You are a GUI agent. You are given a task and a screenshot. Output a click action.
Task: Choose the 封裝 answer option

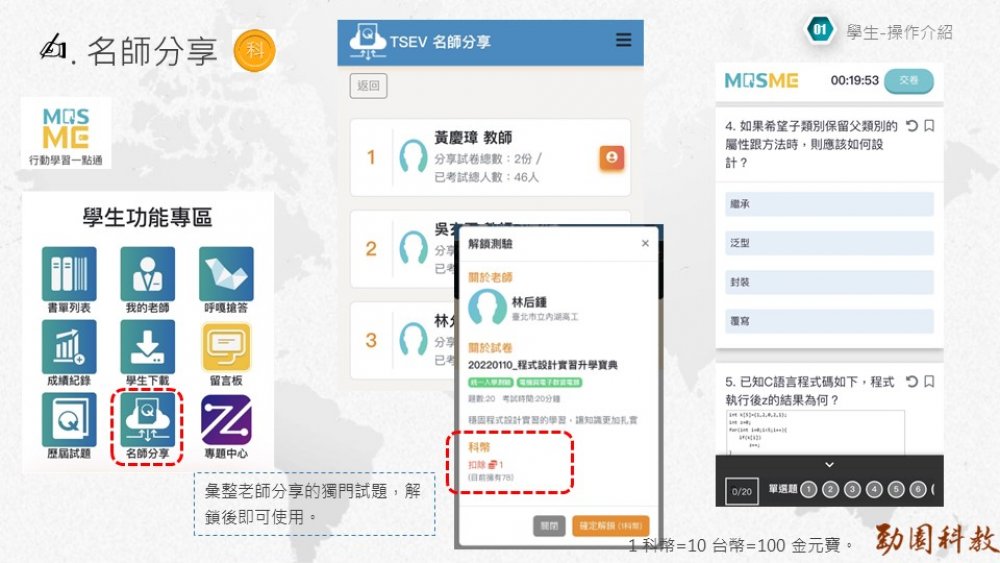[829, 282]
